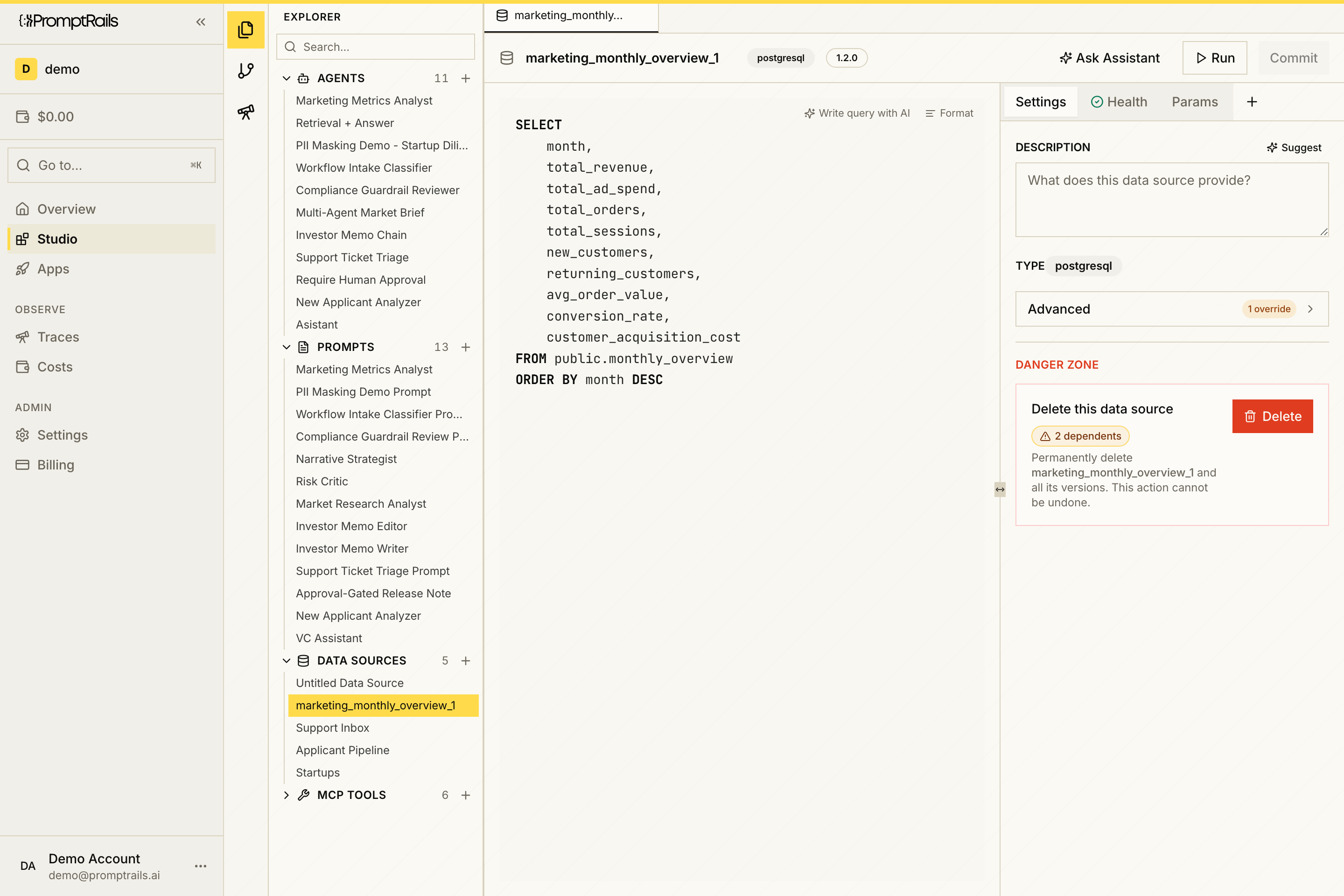Click the panel resize handle arrows icon
Screen dimensions: 1344x896
click(x=1000, y=489)
